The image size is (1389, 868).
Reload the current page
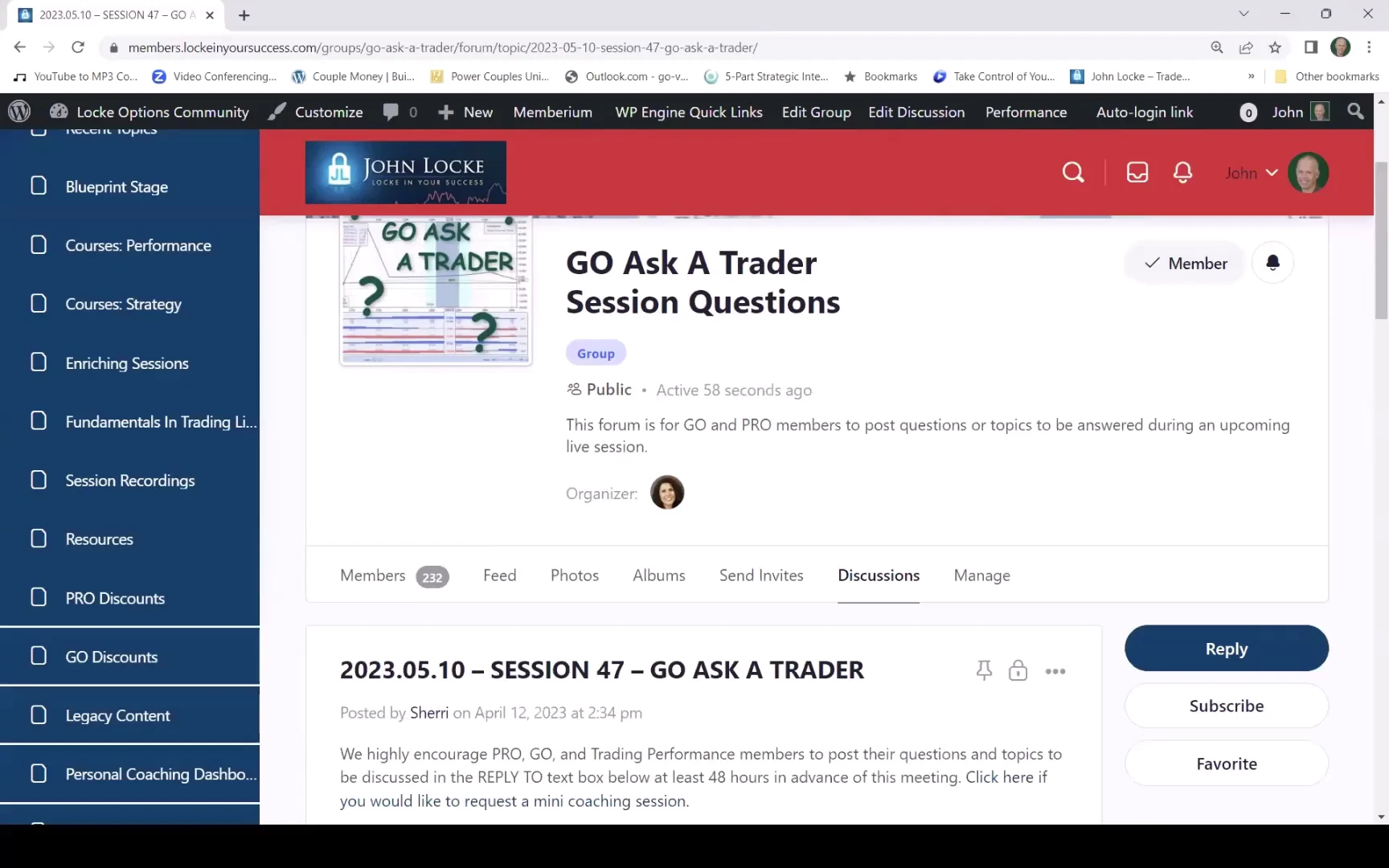tap(78, 47)
